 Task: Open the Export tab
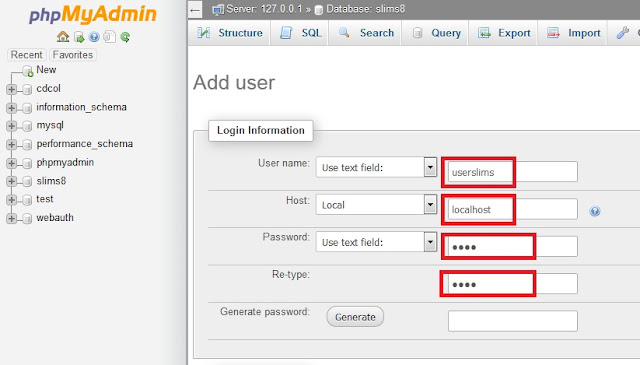(504, 33)
